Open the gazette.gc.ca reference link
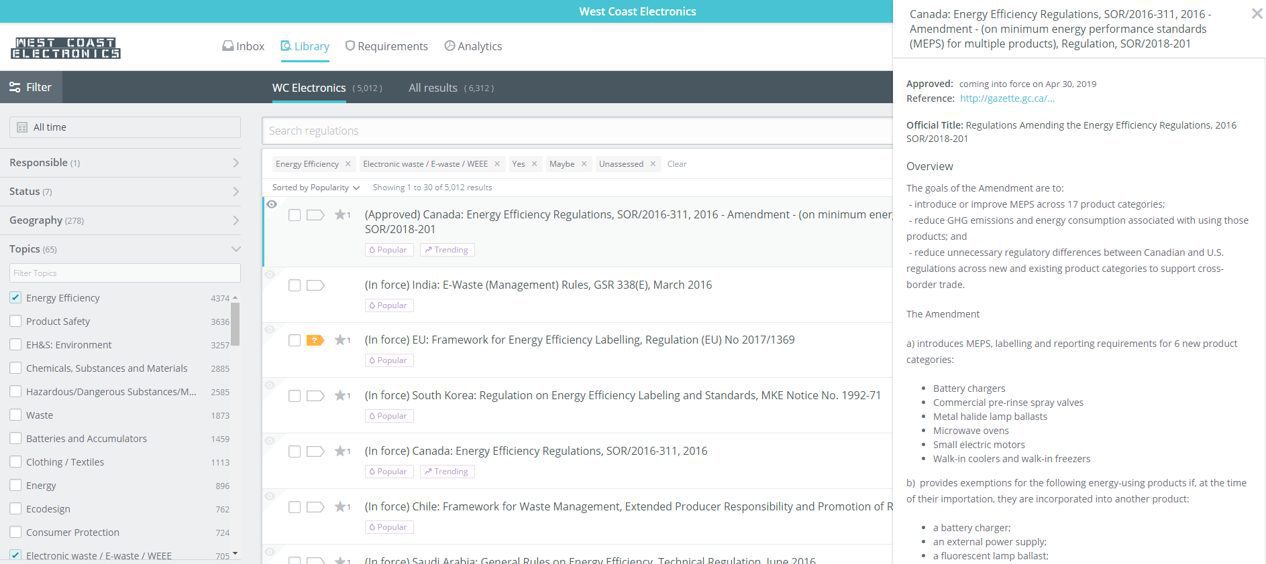The width and height of the screenshot is (1266, 564). click(x=1007, y=98)
